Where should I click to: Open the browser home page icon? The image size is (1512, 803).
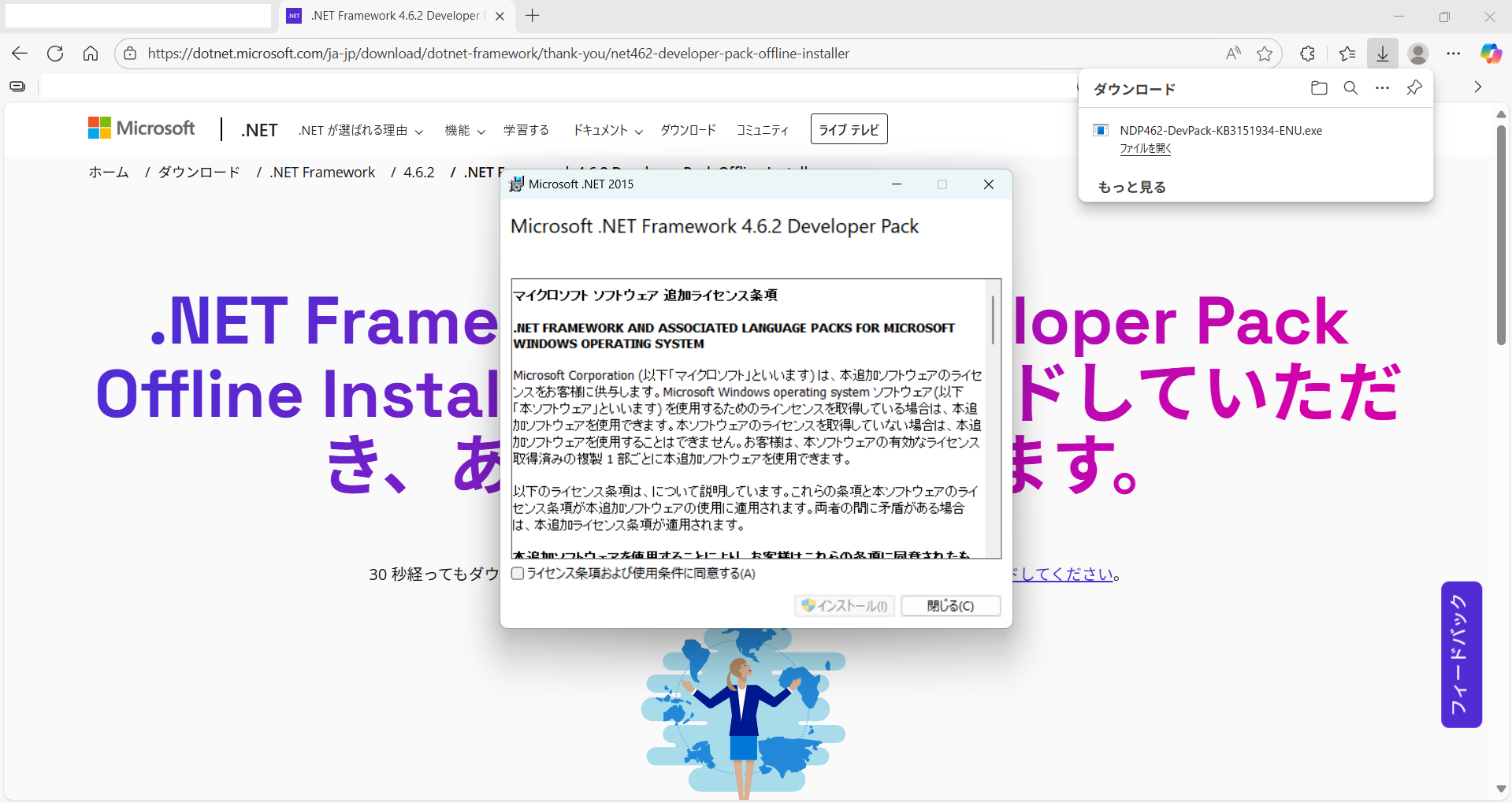91,54
